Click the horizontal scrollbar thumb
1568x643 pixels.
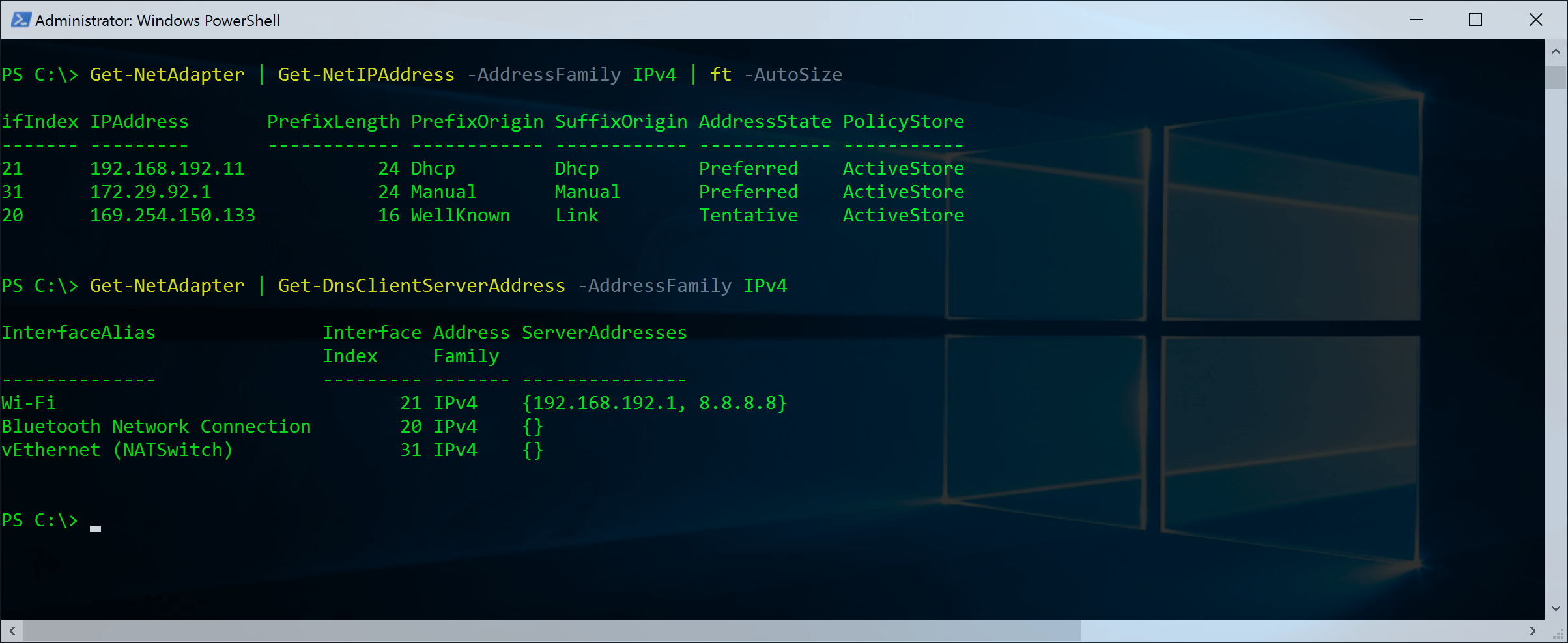pos(552,631)
